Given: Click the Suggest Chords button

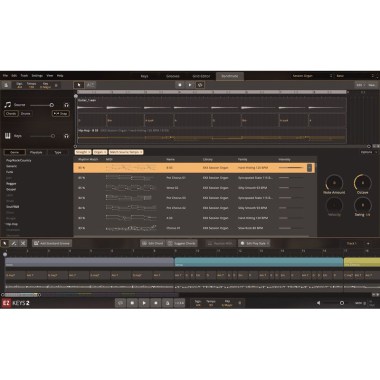Looking at the screenshot, I should [182, 243].
